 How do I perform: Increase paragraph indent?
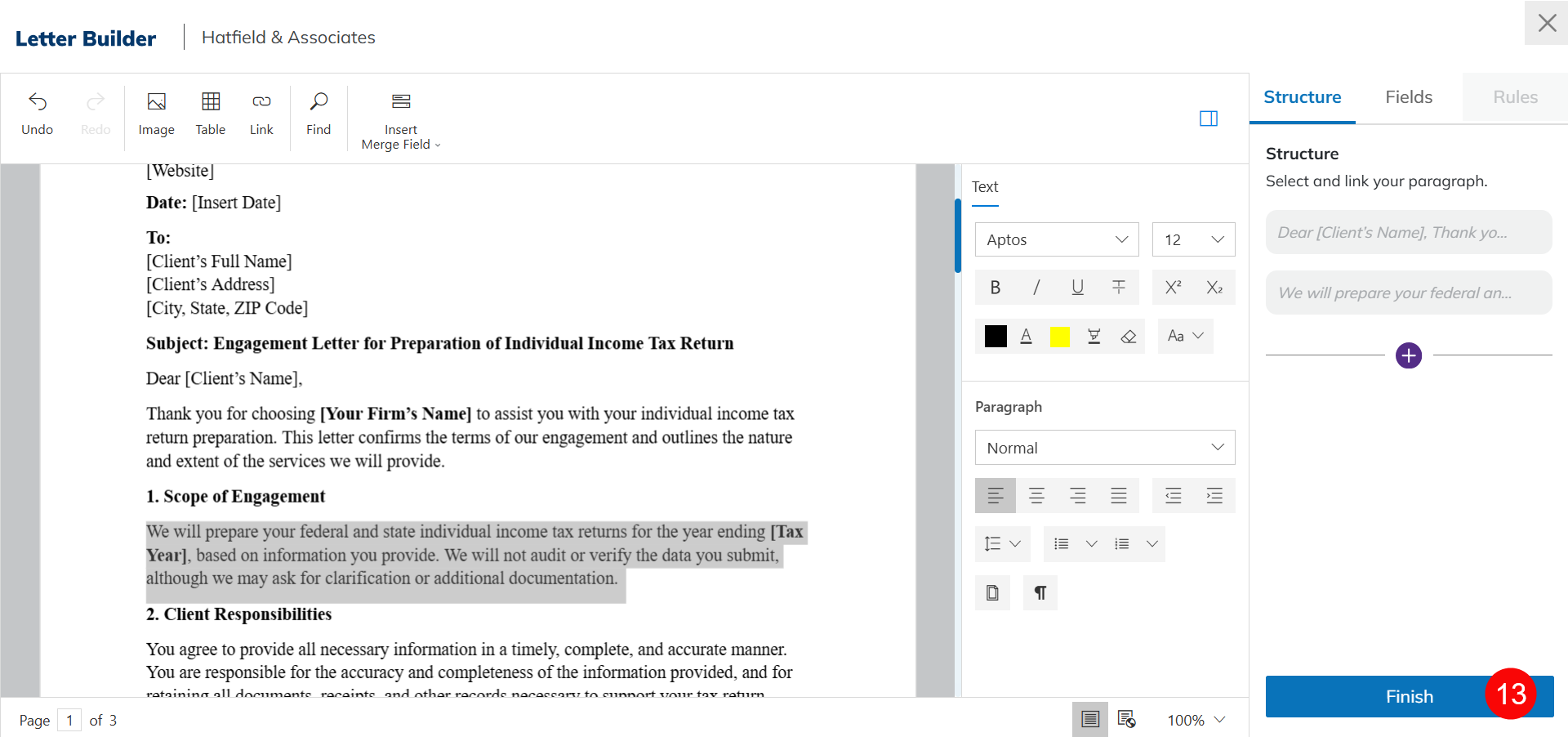coord(1214,496)
